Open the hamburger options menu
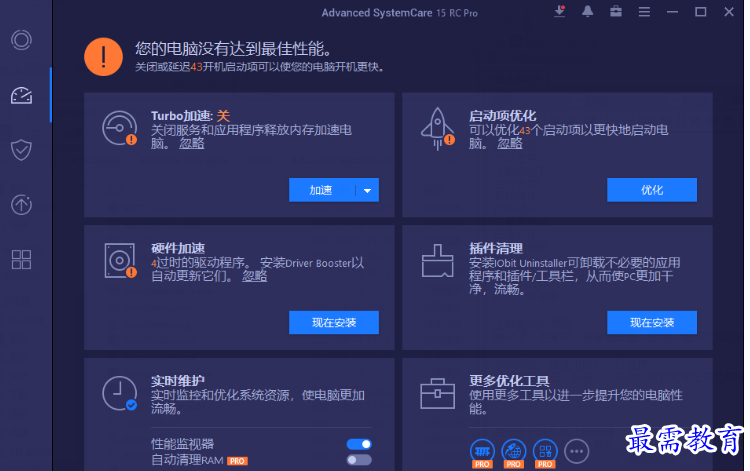The width and height of the screenshot is (750, 471). pos(644,12)
